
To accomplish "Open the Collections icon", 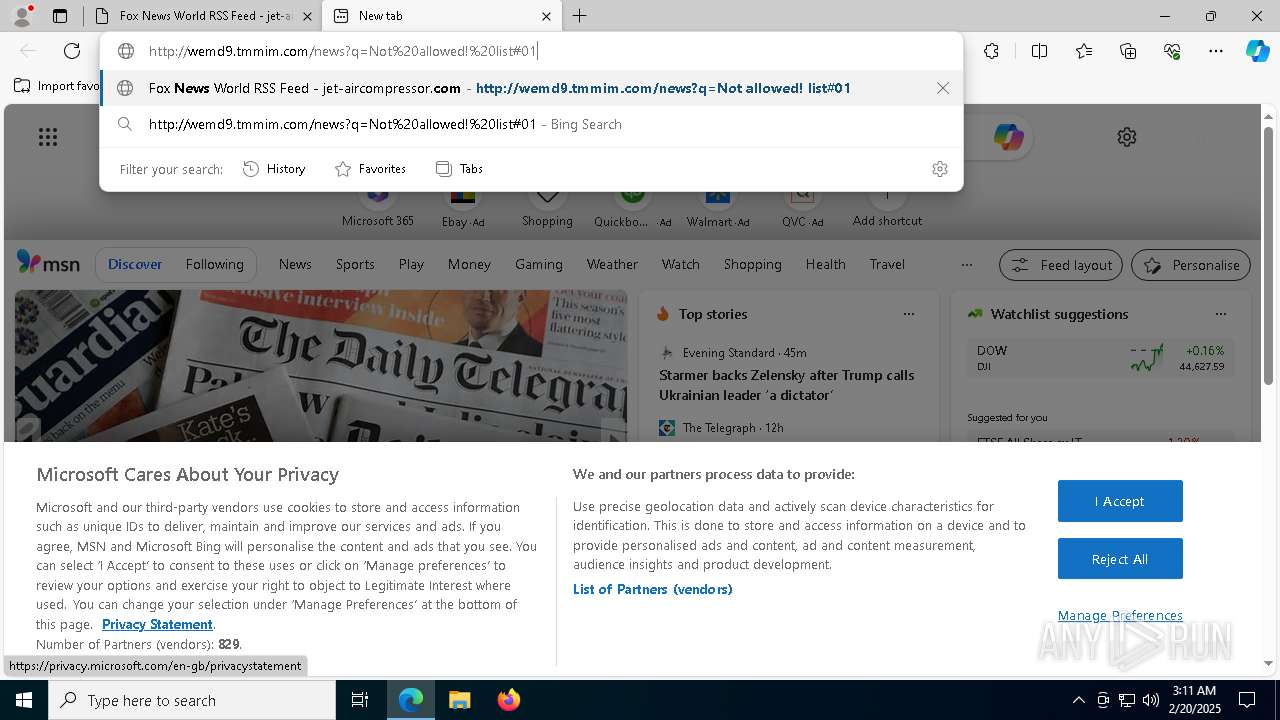I will (x=1128, y=51).
